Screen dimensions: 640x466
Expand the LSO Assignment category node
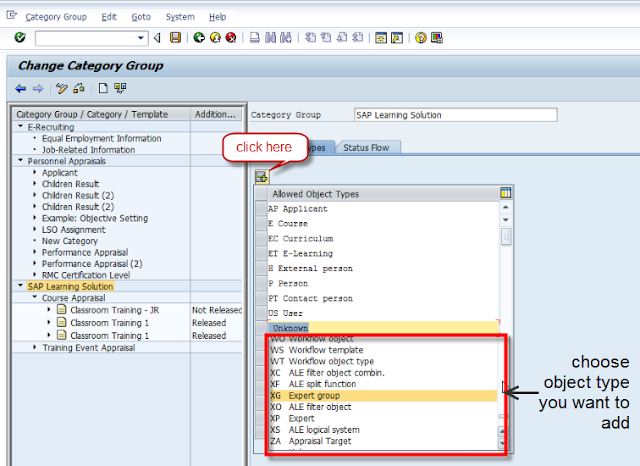pyautogui.click(x=35, y=229)
